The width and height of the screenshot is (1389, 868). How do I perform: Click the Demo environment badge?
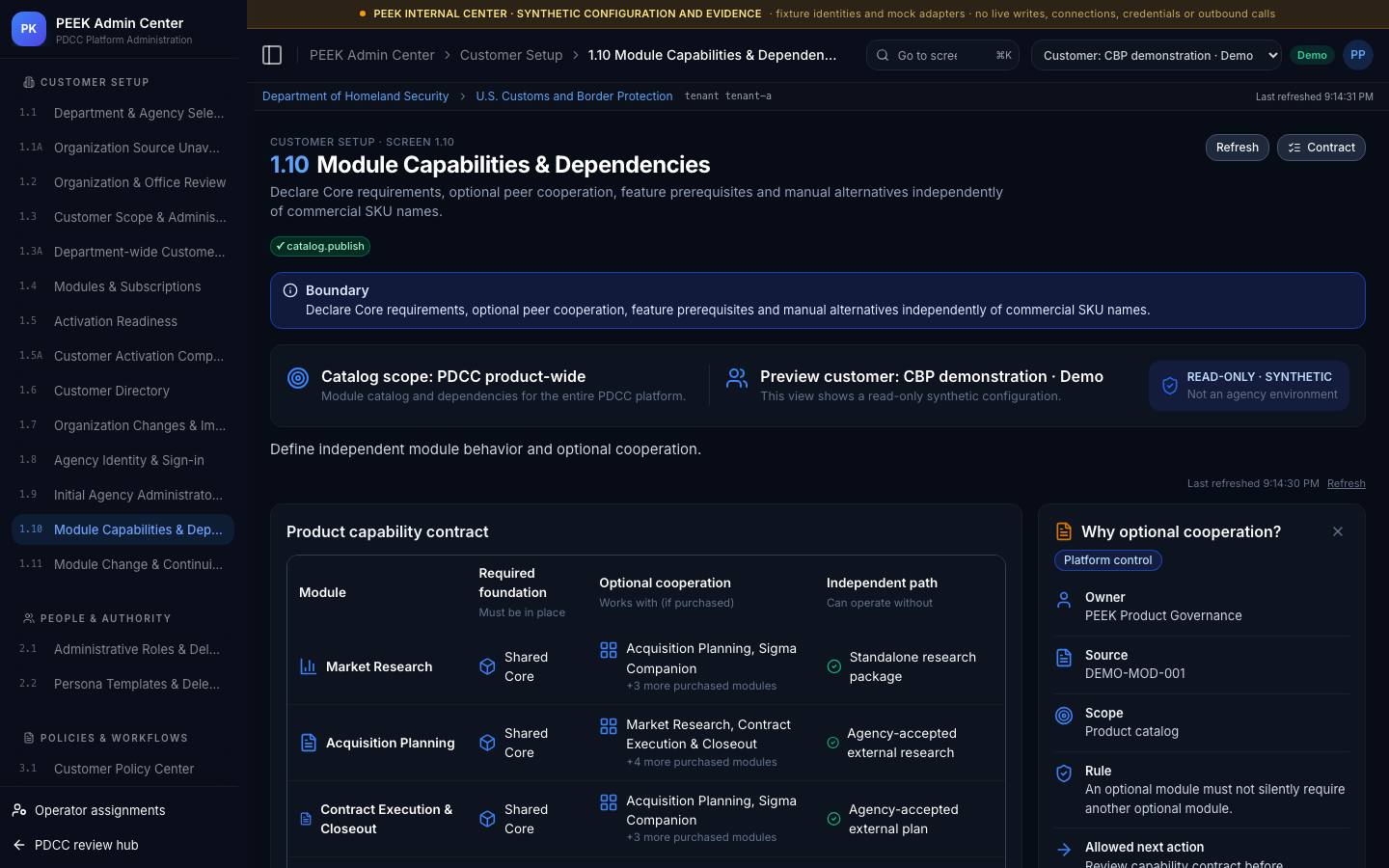coord(1312,55)
